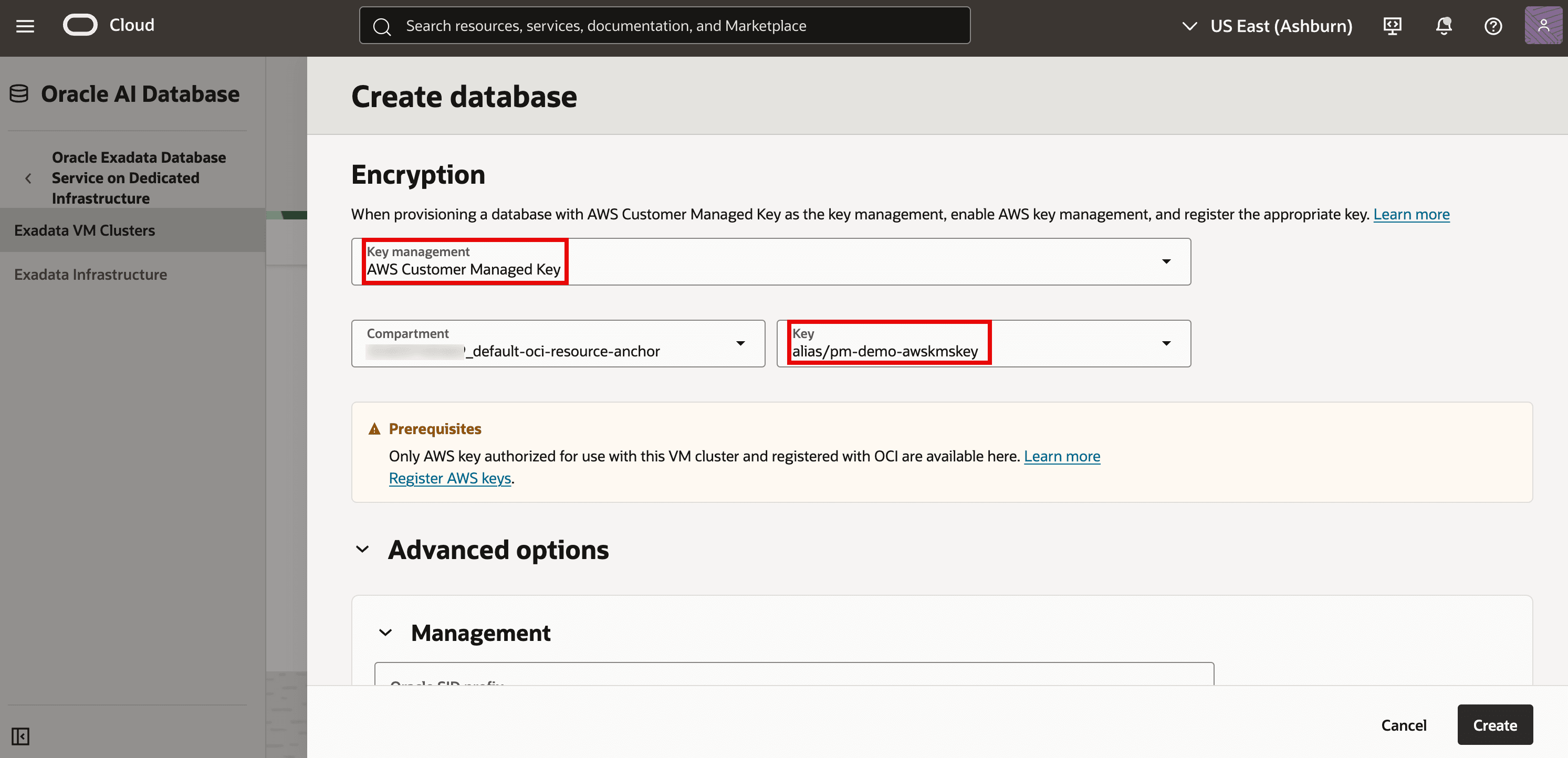Open the Key dropdown with alias/pm-demo-awskmskey

click(x=983, y=344)
